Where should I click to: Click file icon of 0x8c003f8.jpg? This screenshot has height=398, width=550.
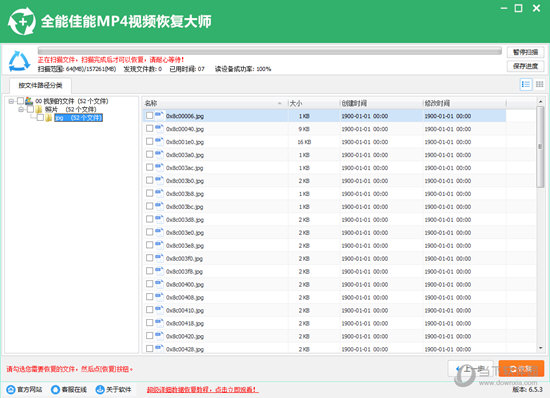click(159, 271)
